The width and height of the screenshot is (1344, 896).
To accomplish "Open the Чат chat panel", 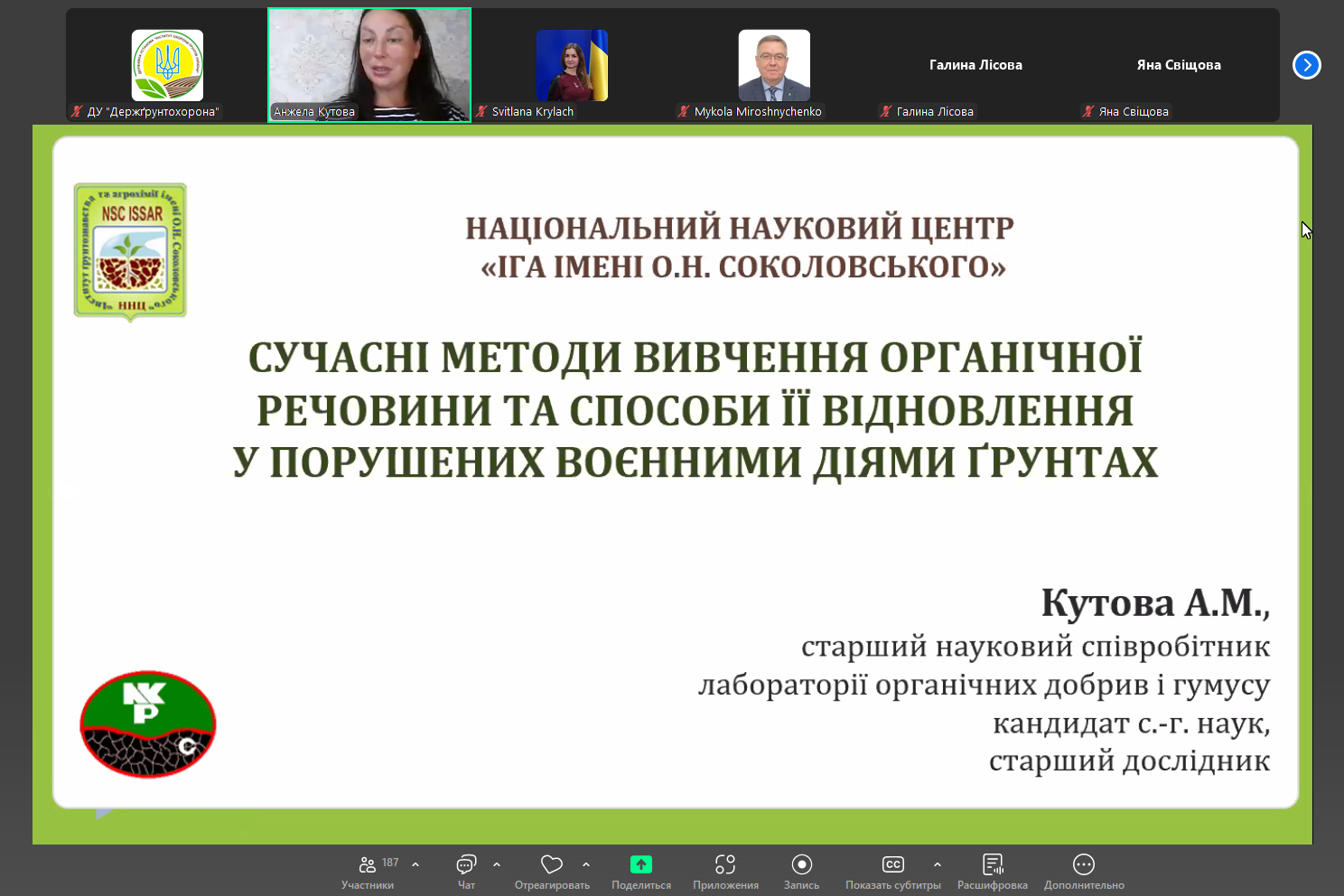I will 466,873.
